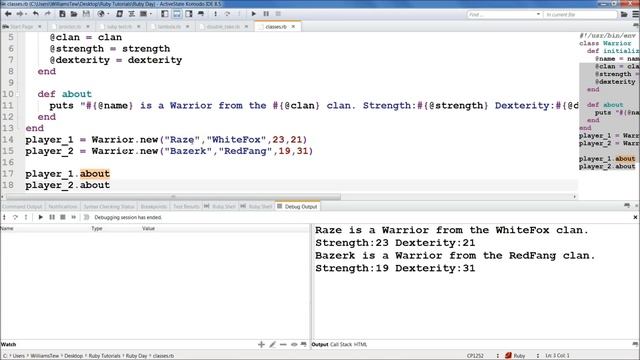Screen dimensions: 640x360
Task: Switch to the double_take.rb tab
Action: [222, 27]
